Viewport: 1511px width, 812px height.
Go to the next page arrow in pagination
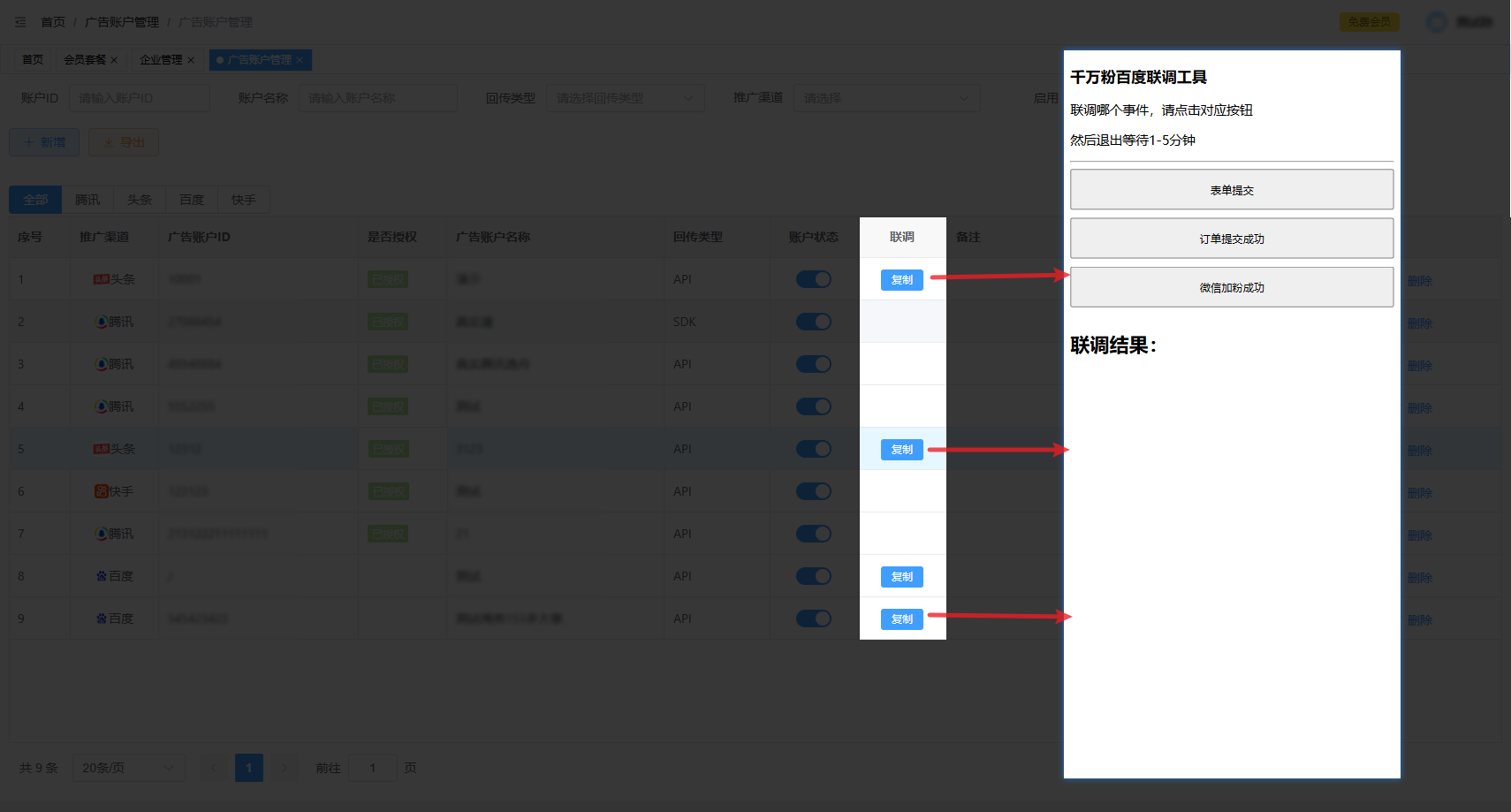(284, 768)
